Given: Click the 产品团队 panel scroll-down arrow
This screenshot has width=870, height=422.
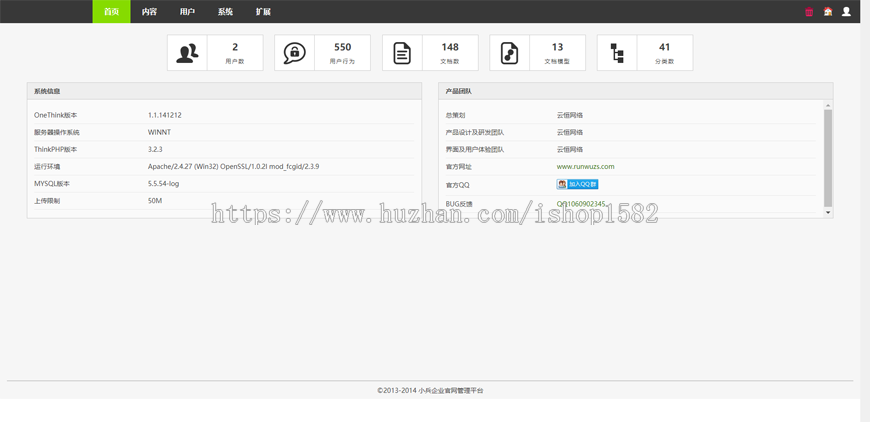Looking at the screenshot, I should (x=828, y=212).
